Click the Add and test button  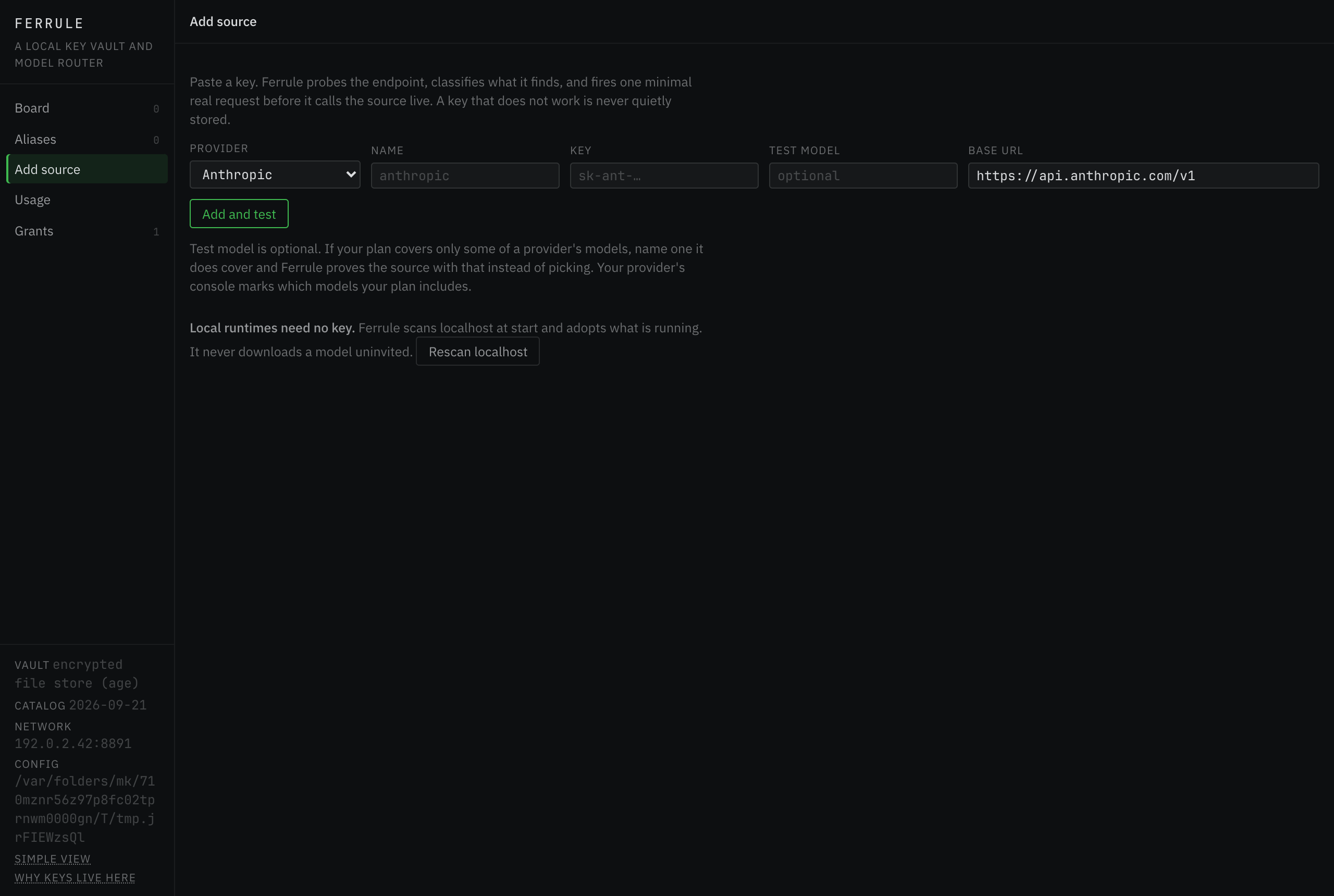point(239,214)
